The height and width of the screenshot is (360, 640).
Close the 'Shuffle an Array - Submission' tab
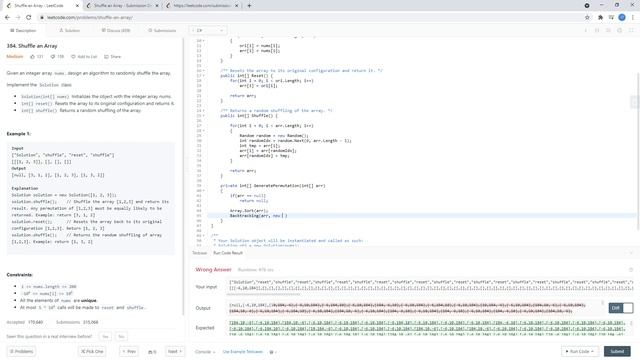pos(157,6)
